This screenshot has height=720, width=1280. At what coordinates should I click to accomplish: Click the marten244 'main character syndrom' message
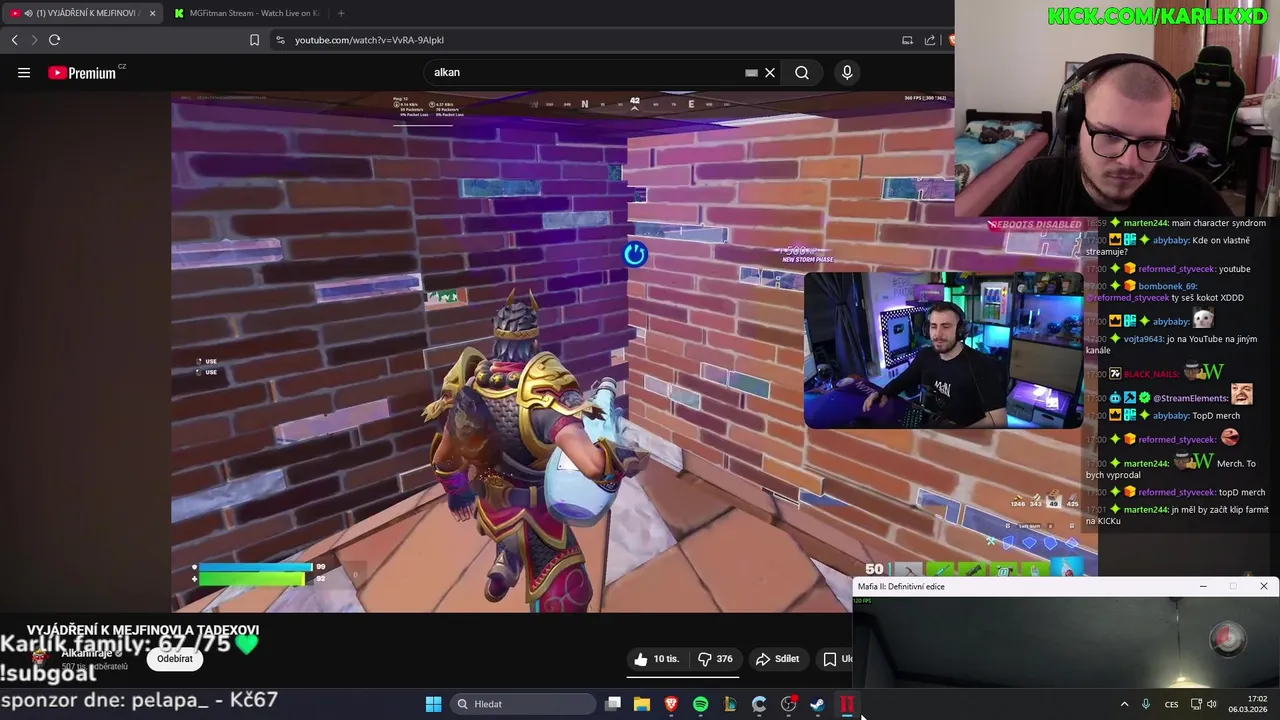1178,223
